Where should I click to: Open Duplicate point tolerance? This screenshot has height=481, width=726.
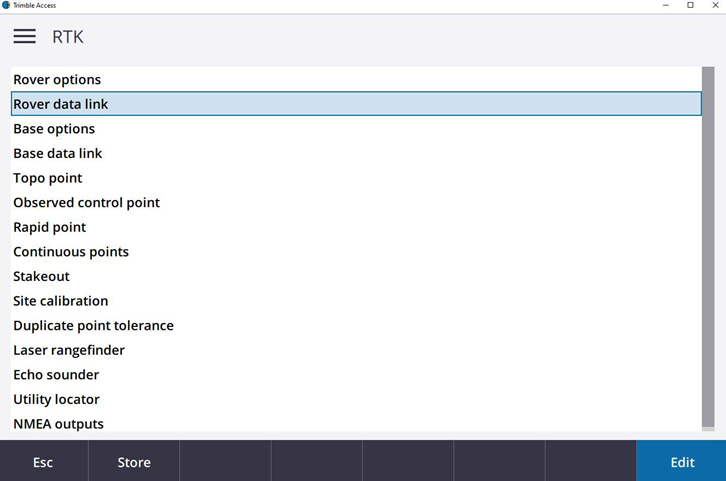pos(93,326)
